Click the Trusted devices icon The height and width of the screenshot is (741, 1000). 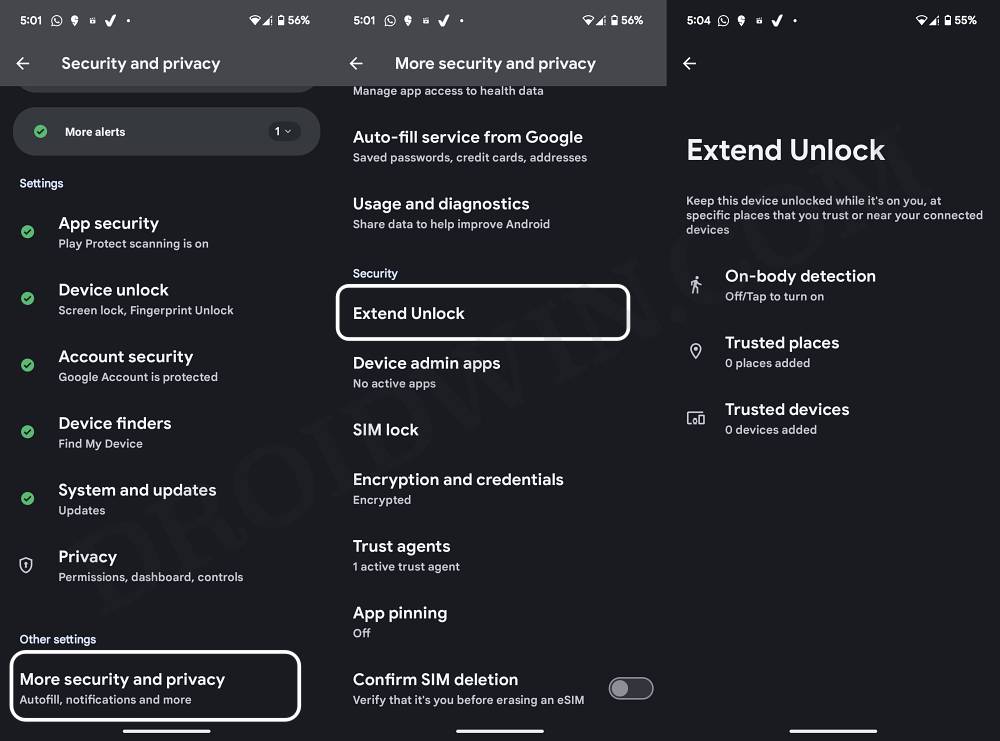coord(695,418)
